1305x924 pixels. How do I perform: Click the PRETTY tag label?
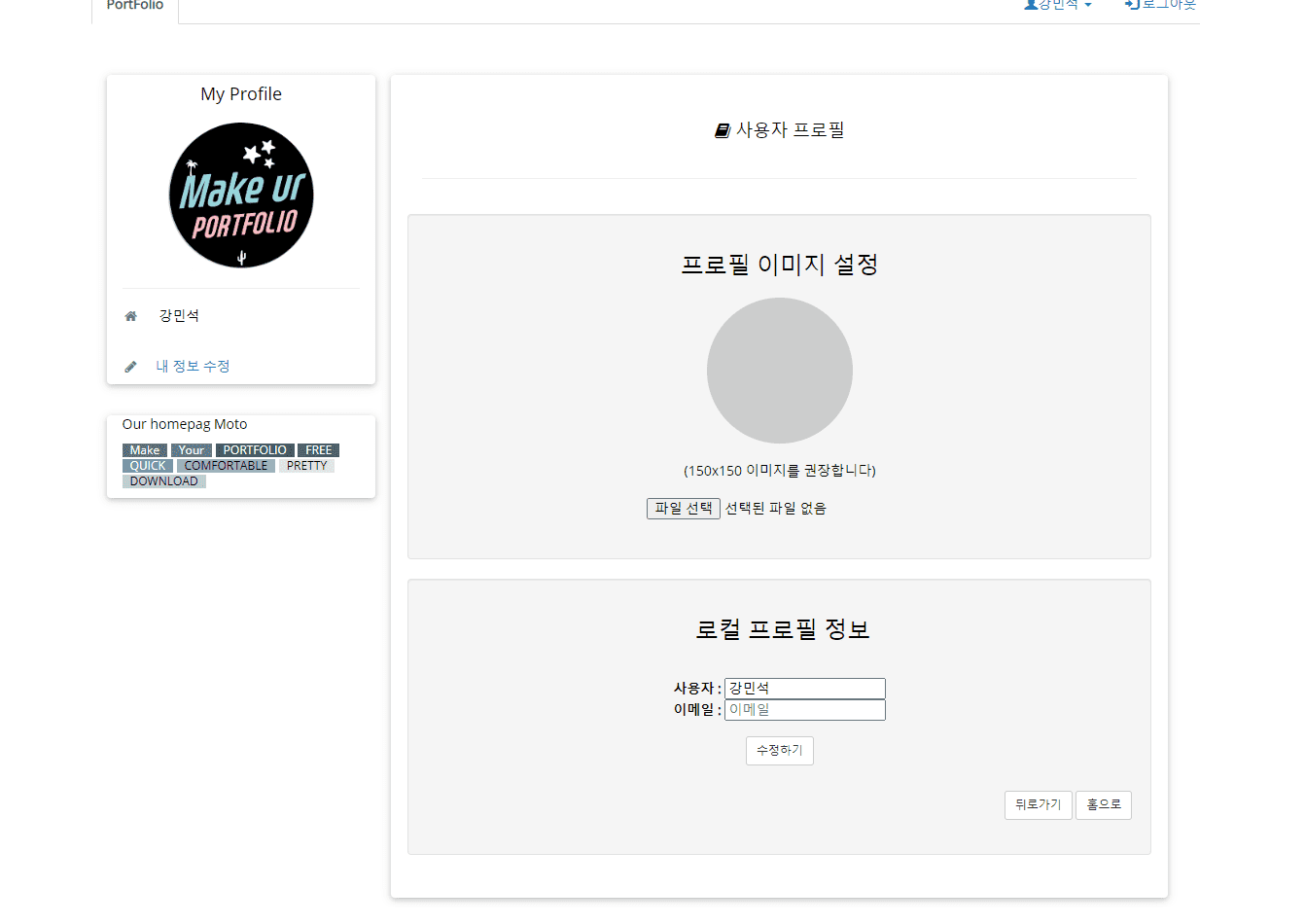307,466
